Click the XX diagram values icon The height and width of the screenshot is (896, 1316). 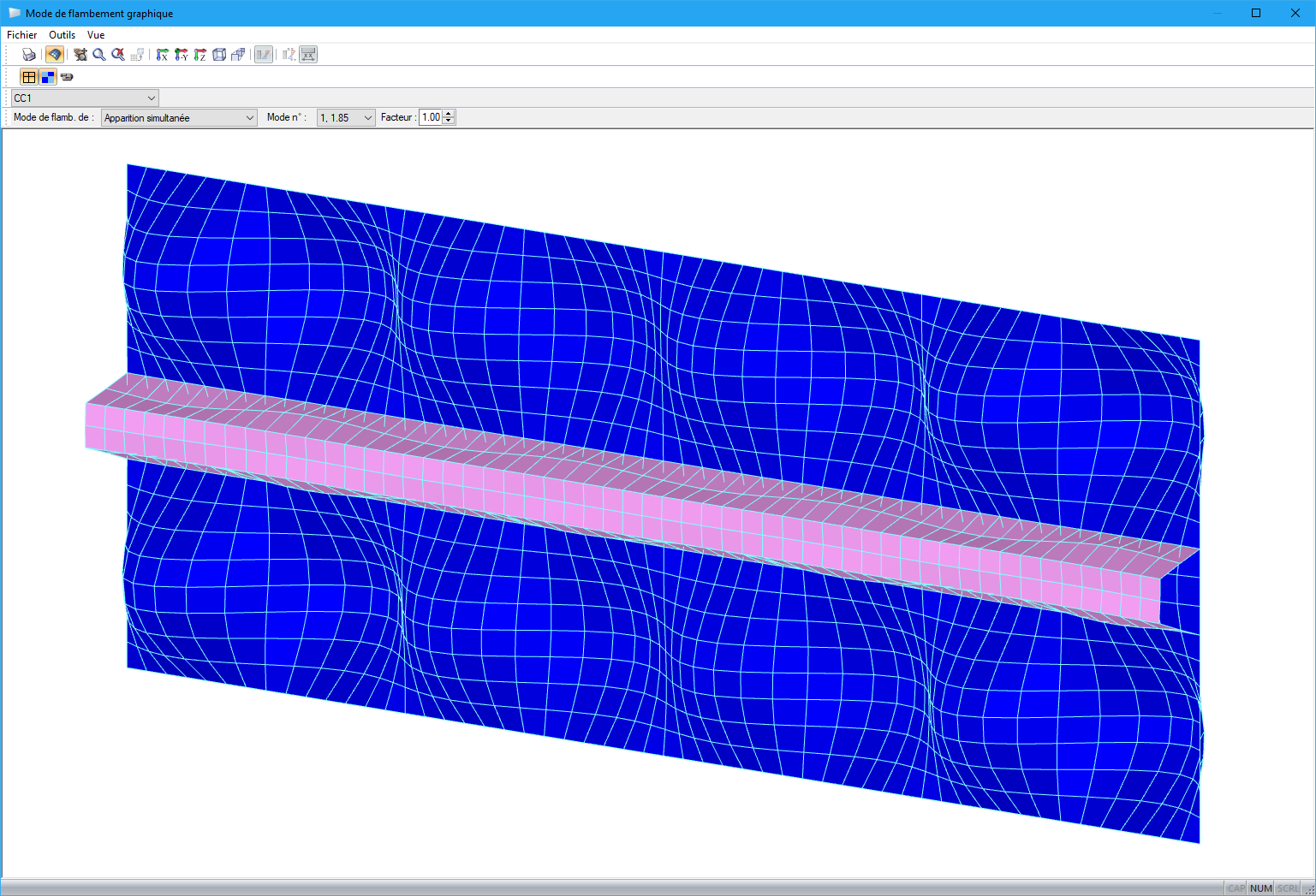click(x=289, y=55)
